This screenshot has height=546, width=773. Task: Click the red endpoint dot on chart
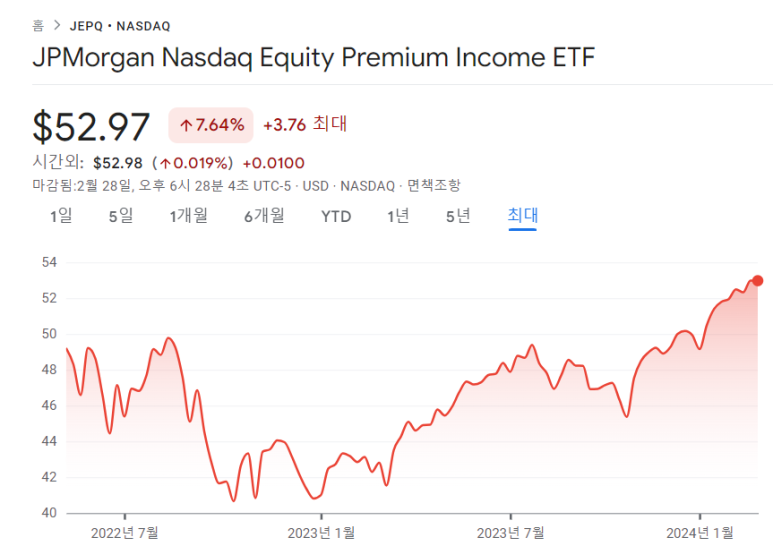click(758, 280)
